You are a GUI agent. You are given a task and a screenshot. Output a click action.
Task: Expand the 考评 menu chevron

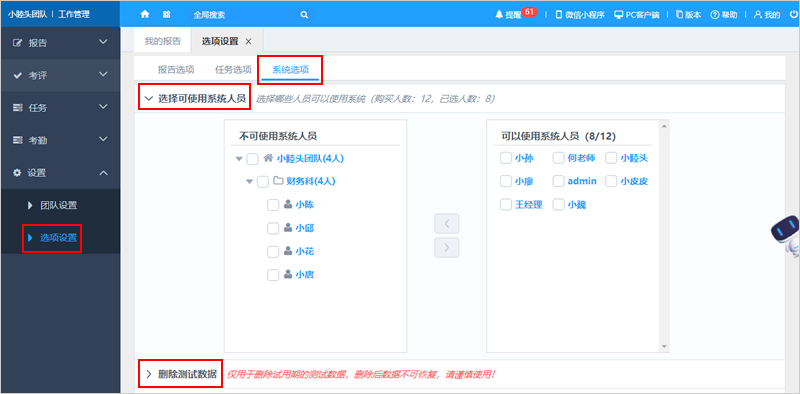pos(103,75)
